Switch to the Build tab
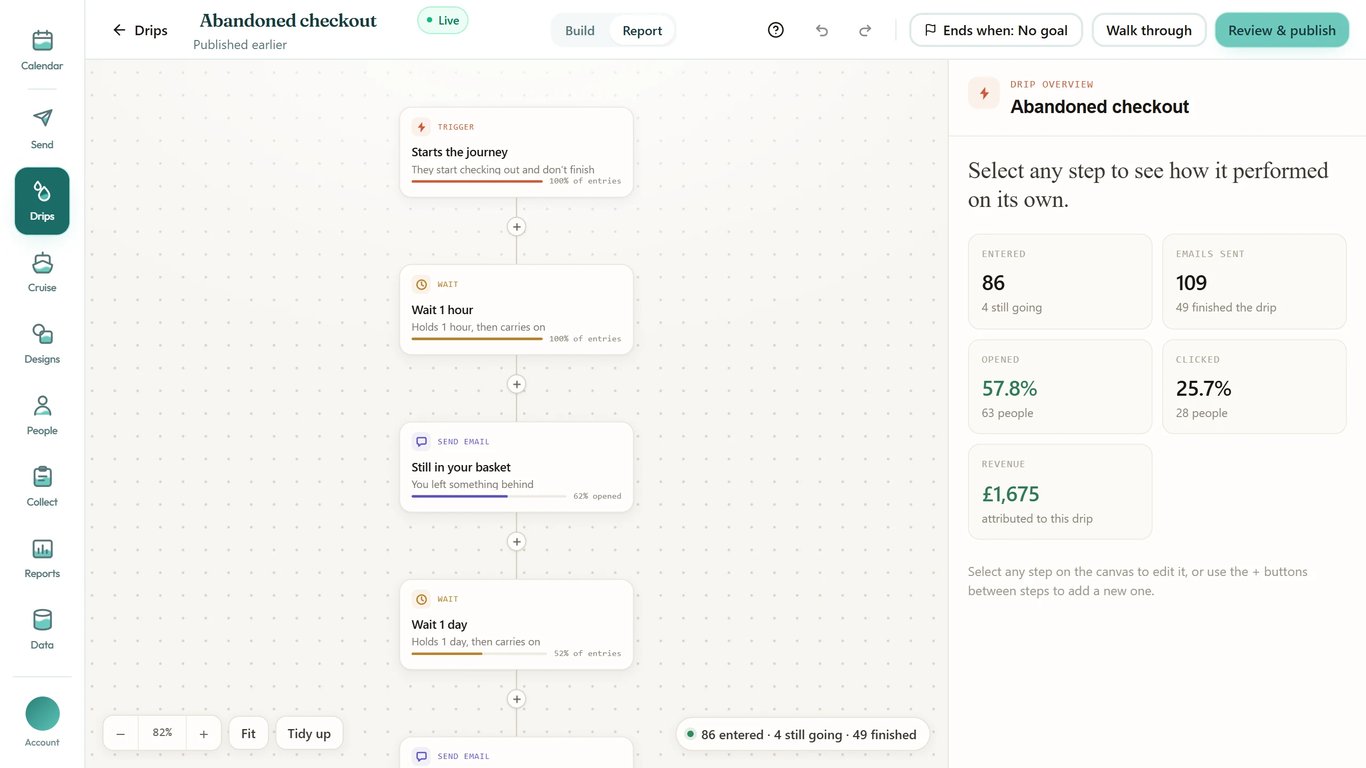 [x=580, y=31]
